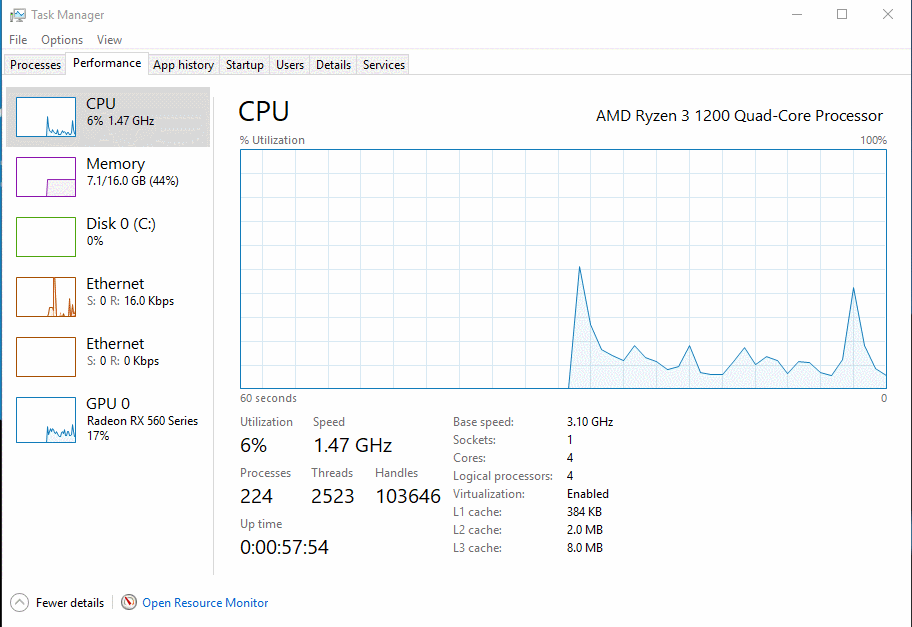Show the Services tab
The width and height of the screenshot is (912, 627).
384,65
